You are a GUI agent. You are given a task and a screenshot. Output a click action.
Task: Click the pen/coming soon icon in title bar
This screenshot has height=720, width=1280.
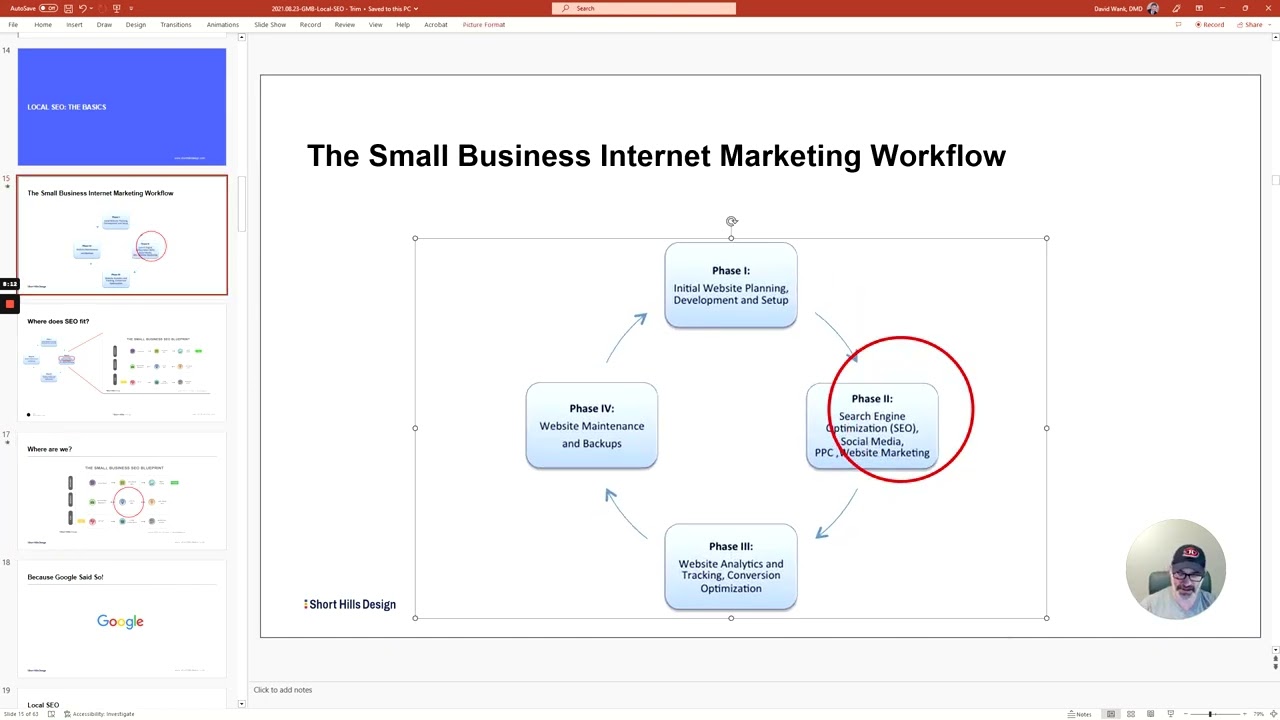(1176, 8)
